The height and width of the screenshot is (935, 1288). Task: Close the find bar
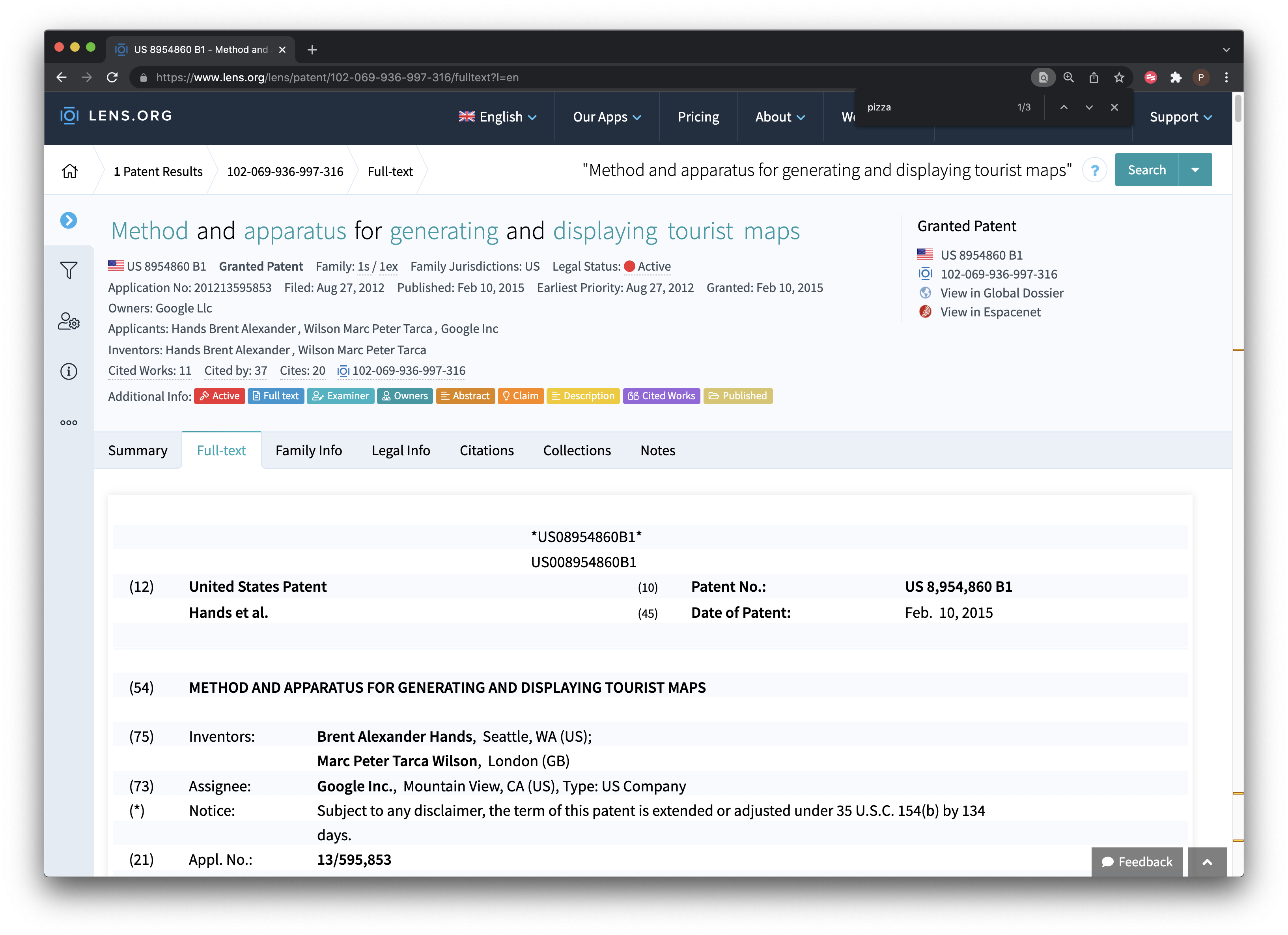[x=1114, y=107]
